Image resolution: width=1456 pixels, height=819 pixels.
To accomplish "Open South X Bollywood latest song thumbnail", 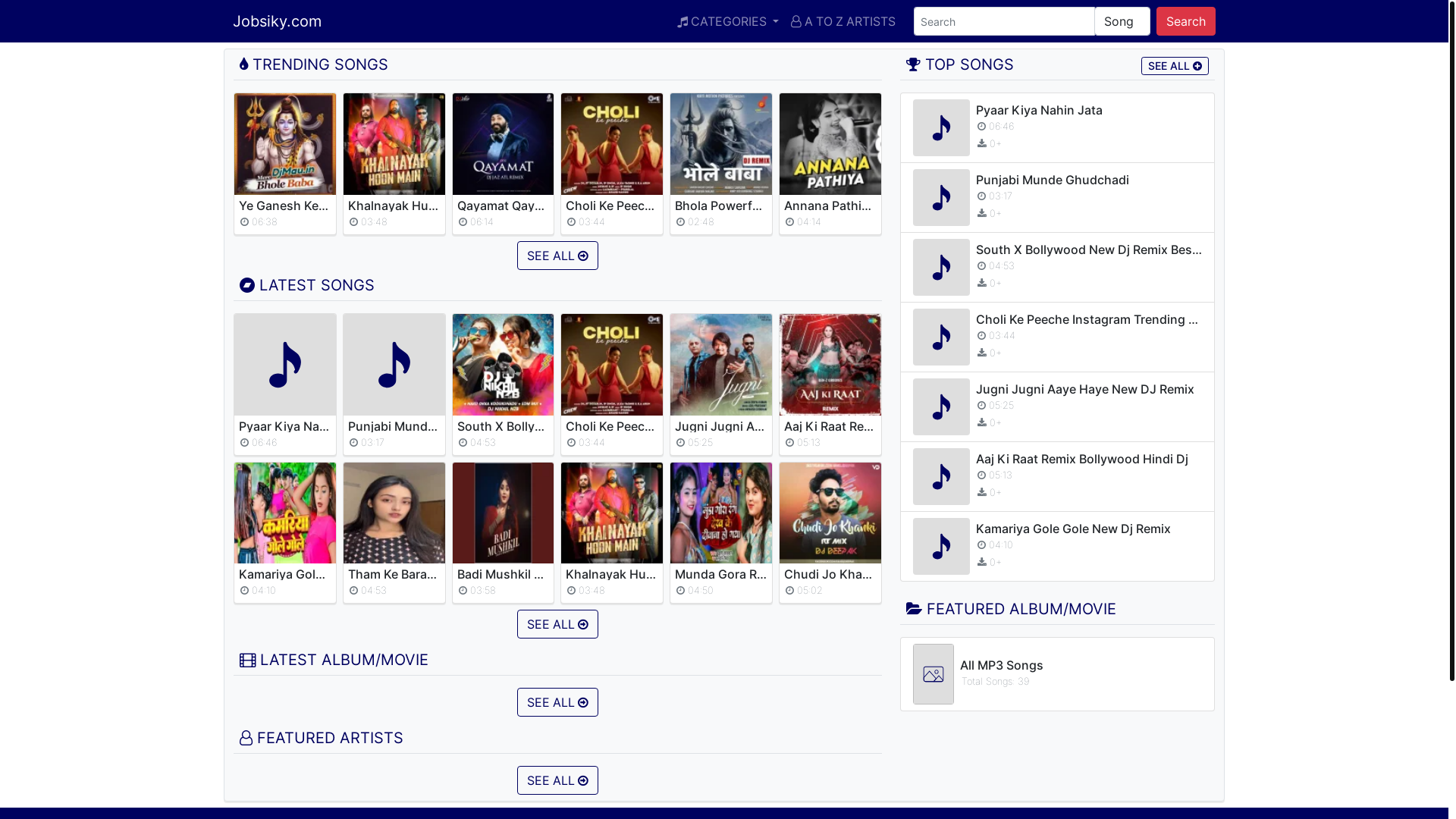I will pos(503,365).
